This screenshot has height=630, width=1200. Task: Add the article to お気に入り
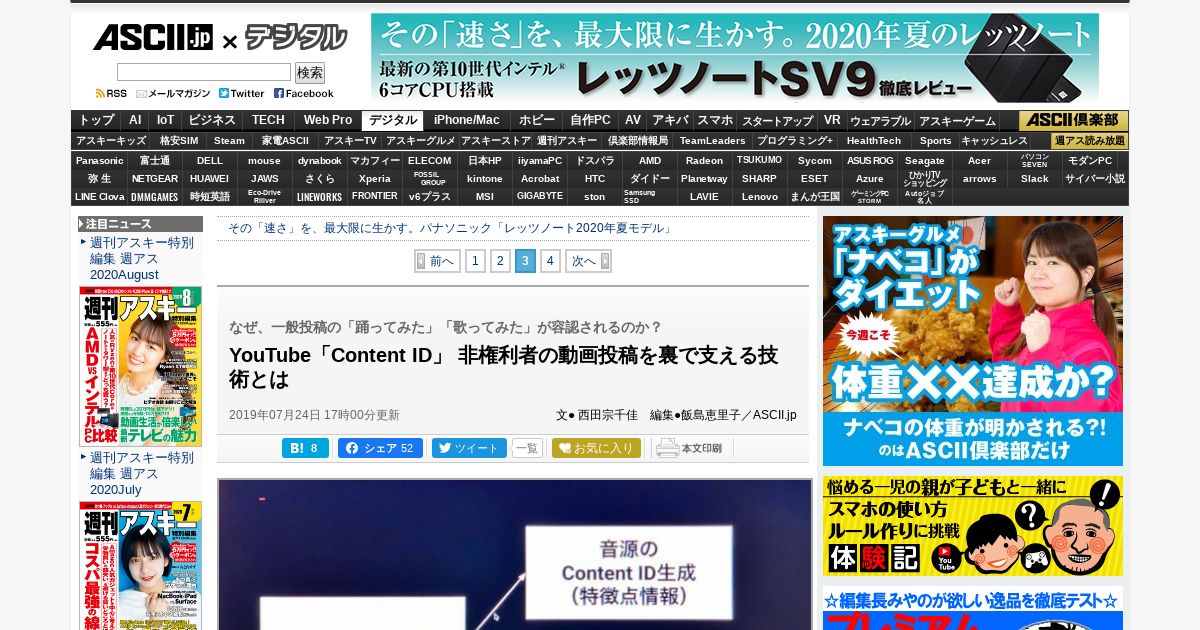point(596,448)
